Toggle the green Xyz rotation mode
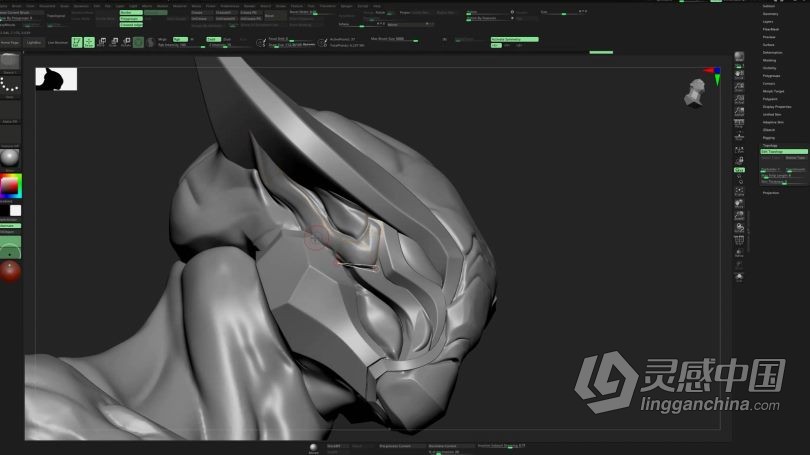Screen dimensions: 810x455 739,169
